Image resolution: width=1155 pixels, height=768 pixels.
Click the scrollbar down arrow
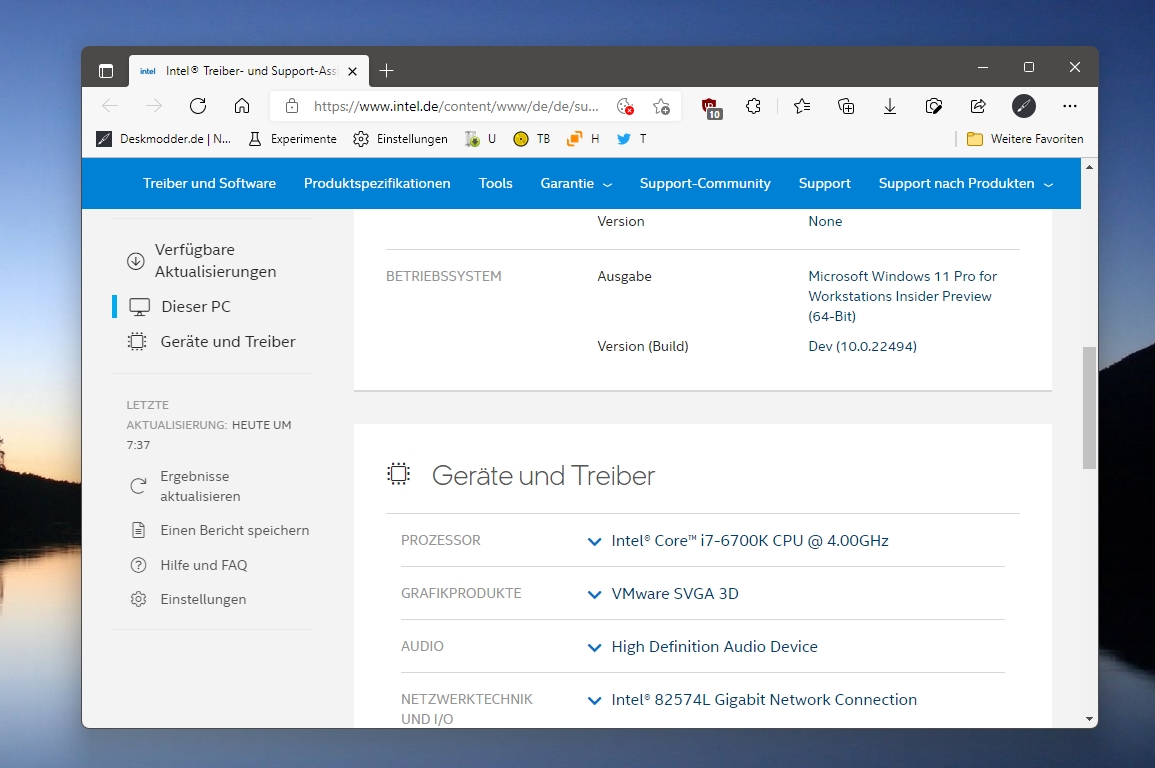point(1089,719)
